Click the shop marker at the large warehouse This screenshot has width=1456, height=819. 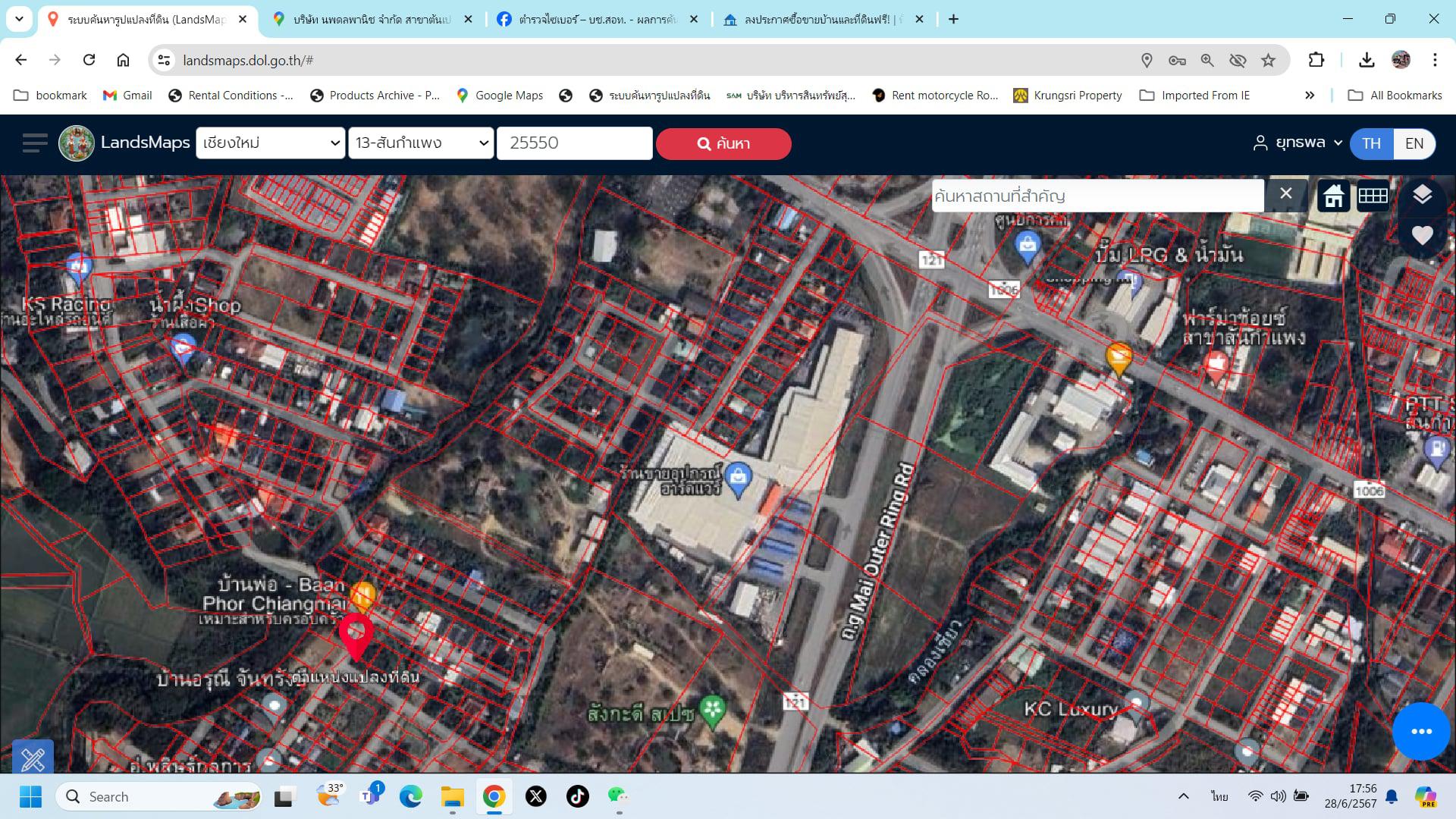click(738, 479)
